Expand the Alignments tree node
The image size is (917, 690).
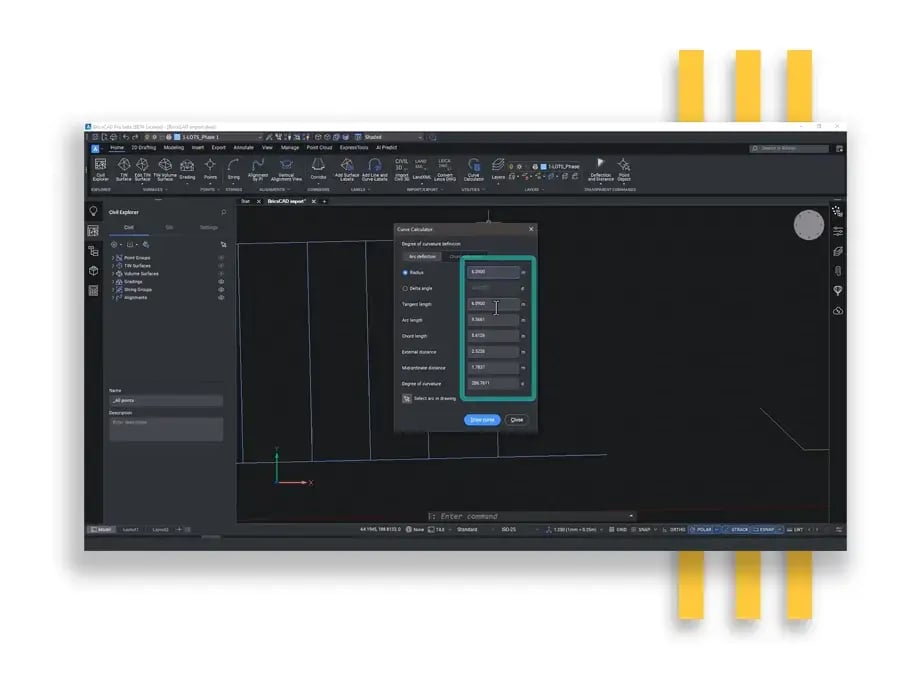pyautogui.click(x=113, y=298)
